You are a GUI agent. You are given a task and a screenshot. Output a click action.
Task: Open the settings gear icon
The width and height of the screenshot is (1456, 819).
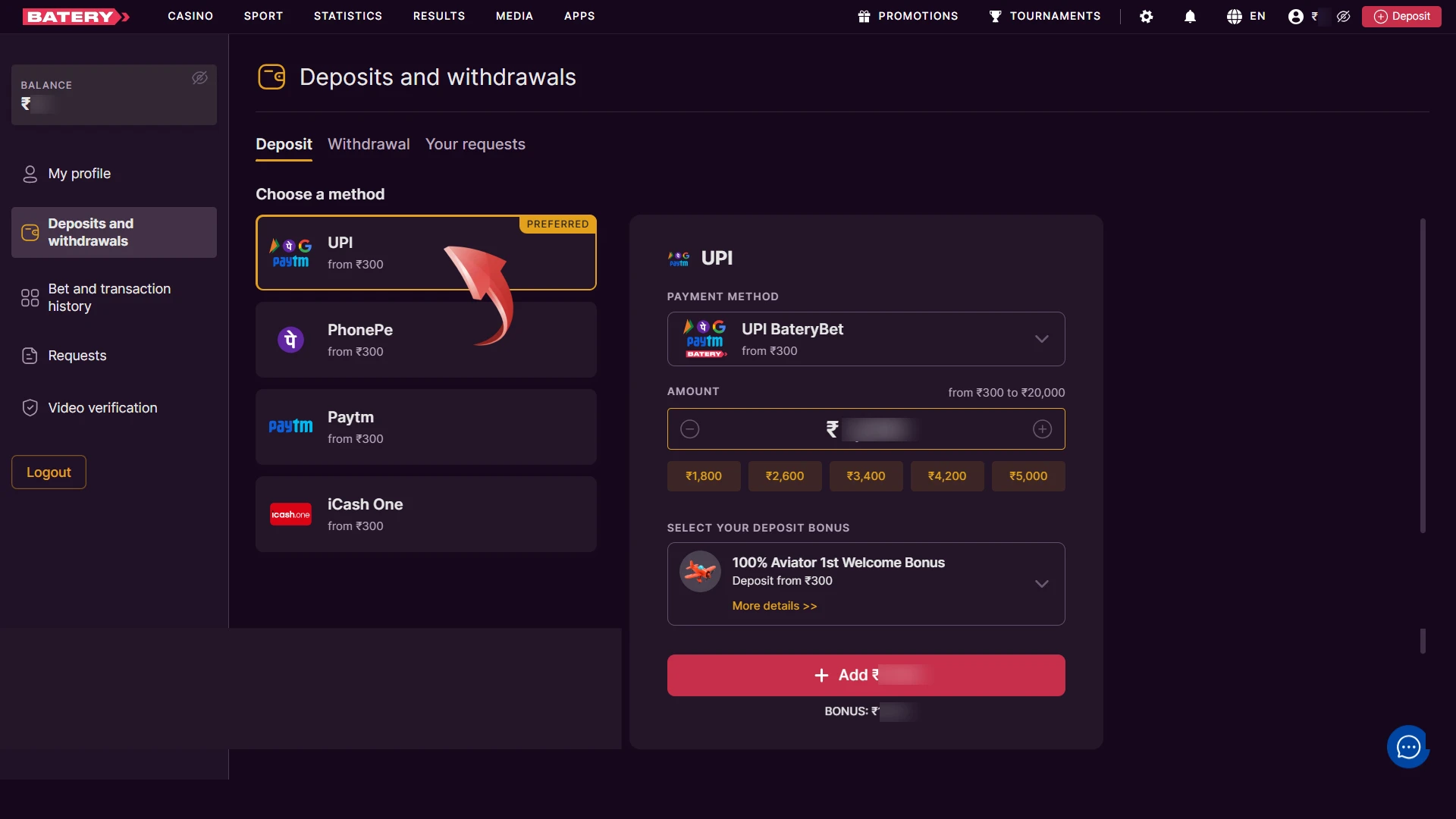(x=1147, y=16)
